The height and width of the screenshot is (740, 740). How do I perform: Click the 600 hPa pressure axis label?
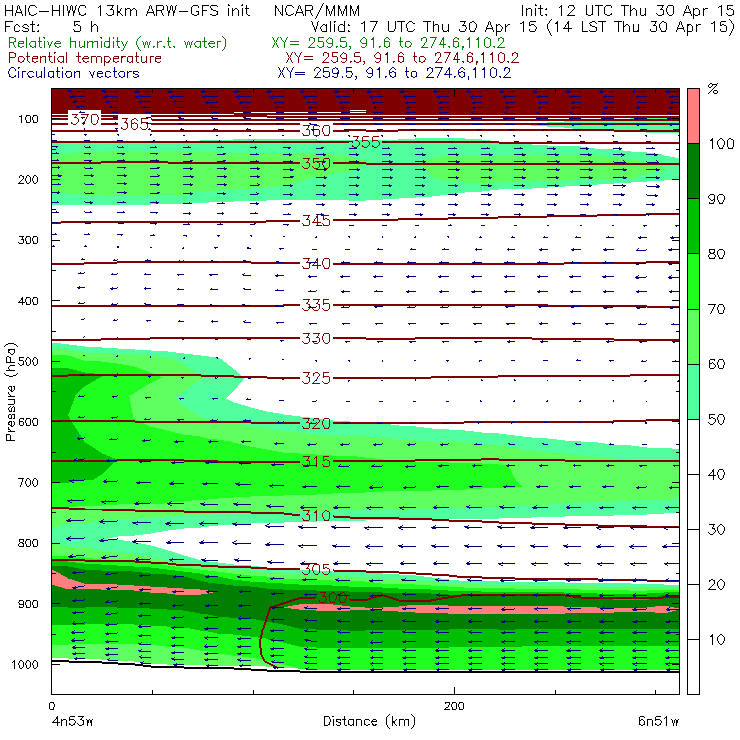coord(28,422)
